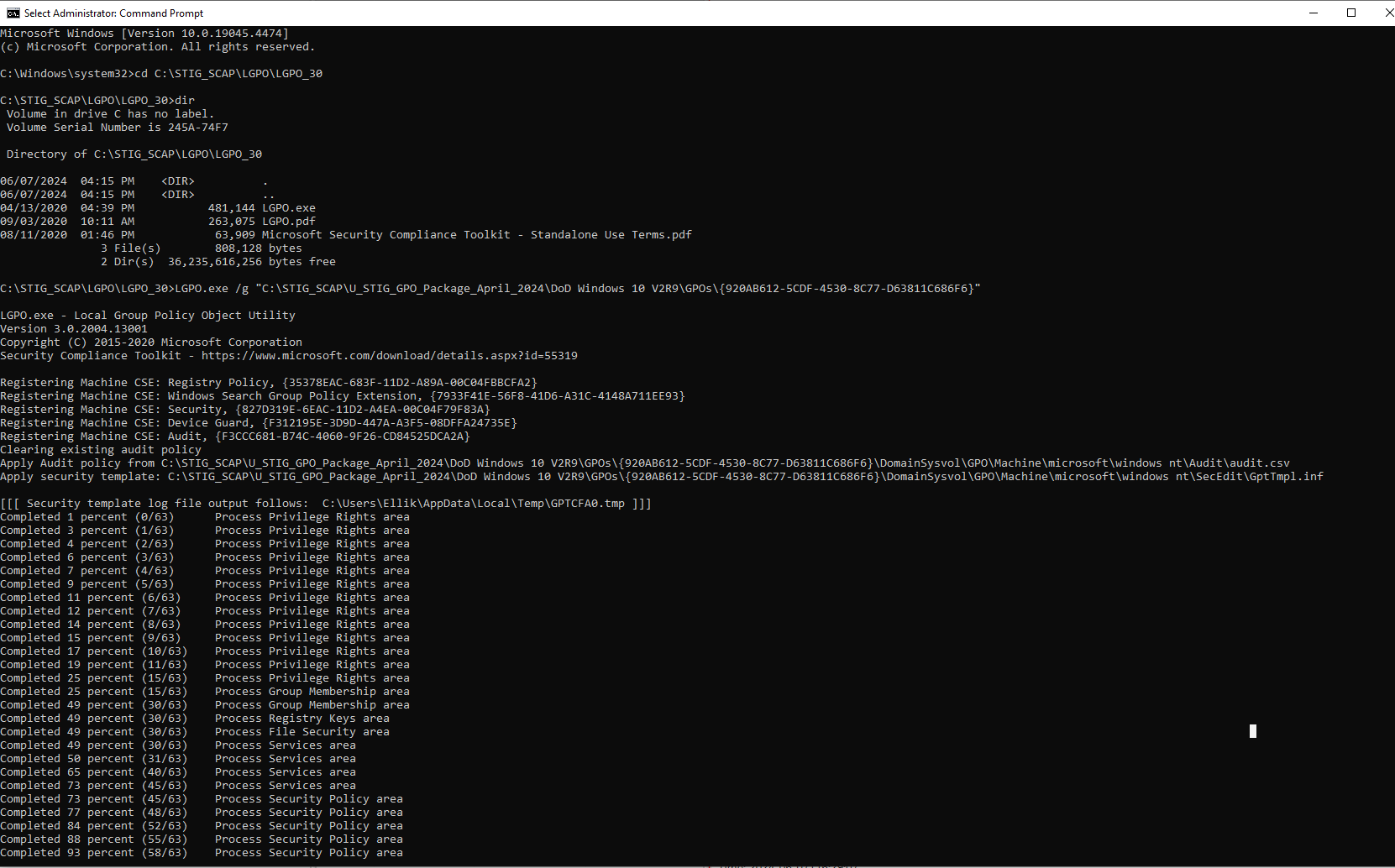Image resolution: width=1395 pixels, height=868 pixels.
Task: Click the LGPO.exe filename in directory listing
Action: tap(288, 207)
